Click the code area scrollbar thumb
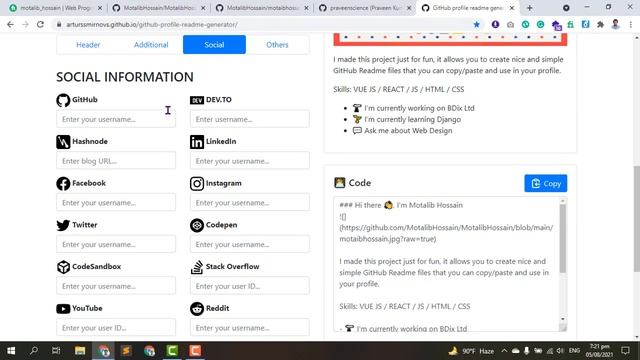The image size is (640, 360). click(563, 238)
